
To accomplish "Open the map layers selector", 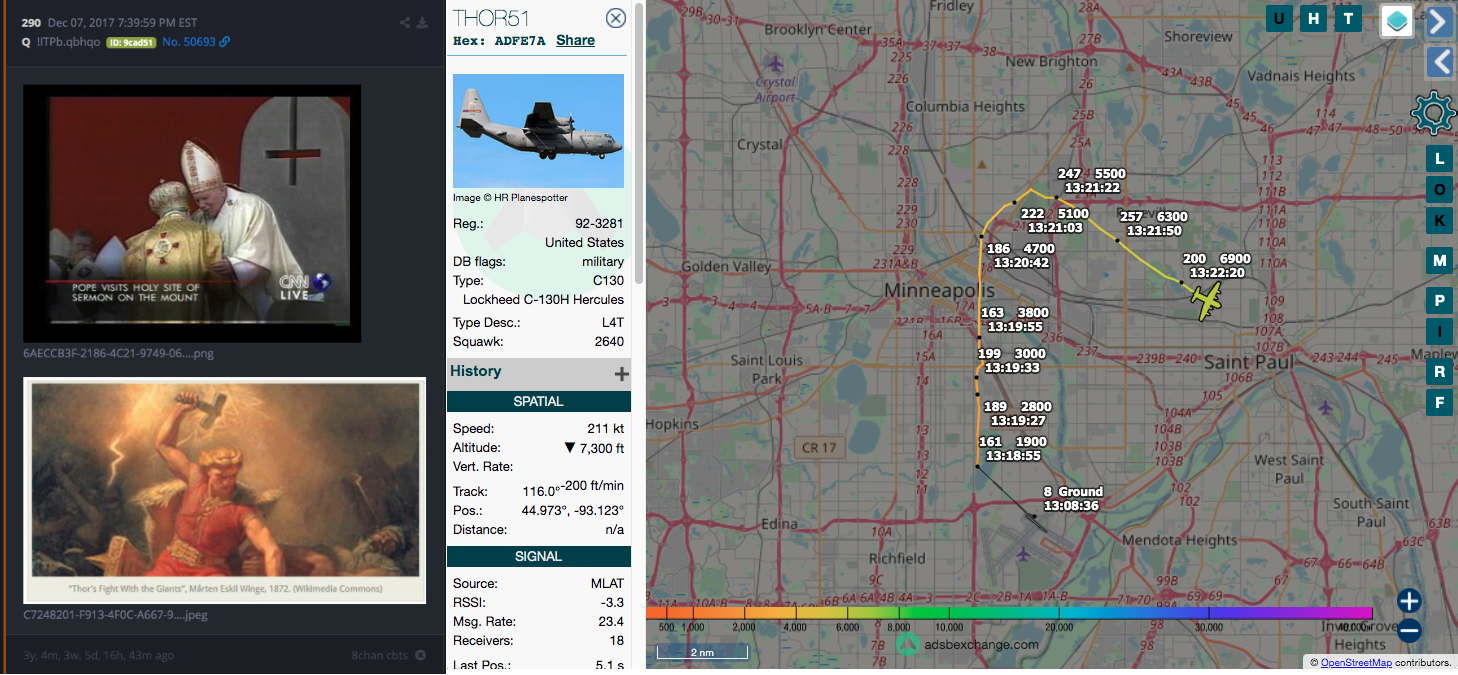I will tap(1396, 20).
